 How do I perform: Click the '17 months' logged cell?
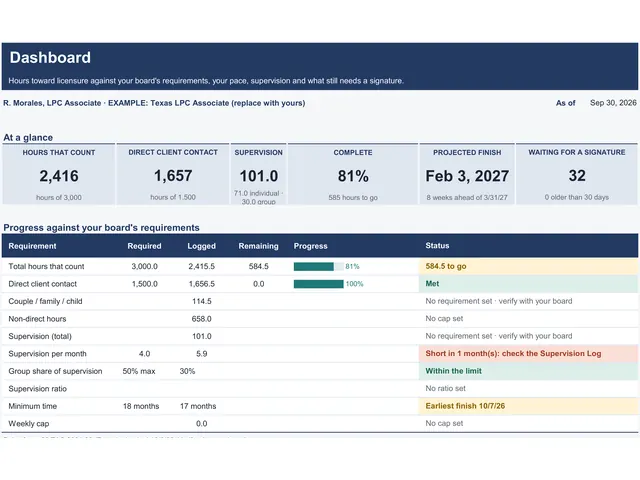[198, 406]
